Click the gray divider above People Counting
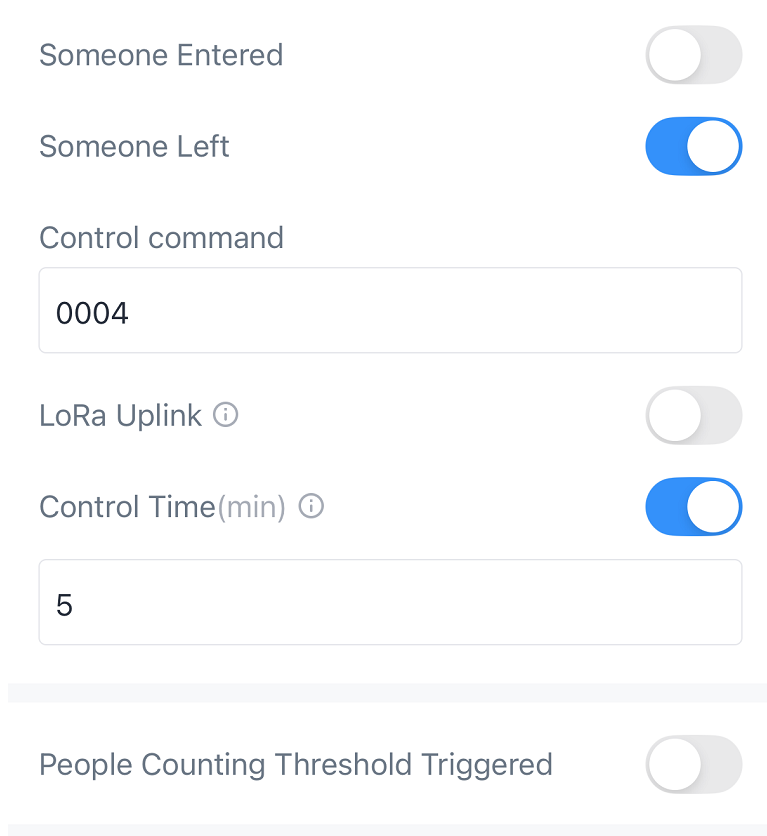The height and width of the screenshot is (836, 767). [387, 693]
